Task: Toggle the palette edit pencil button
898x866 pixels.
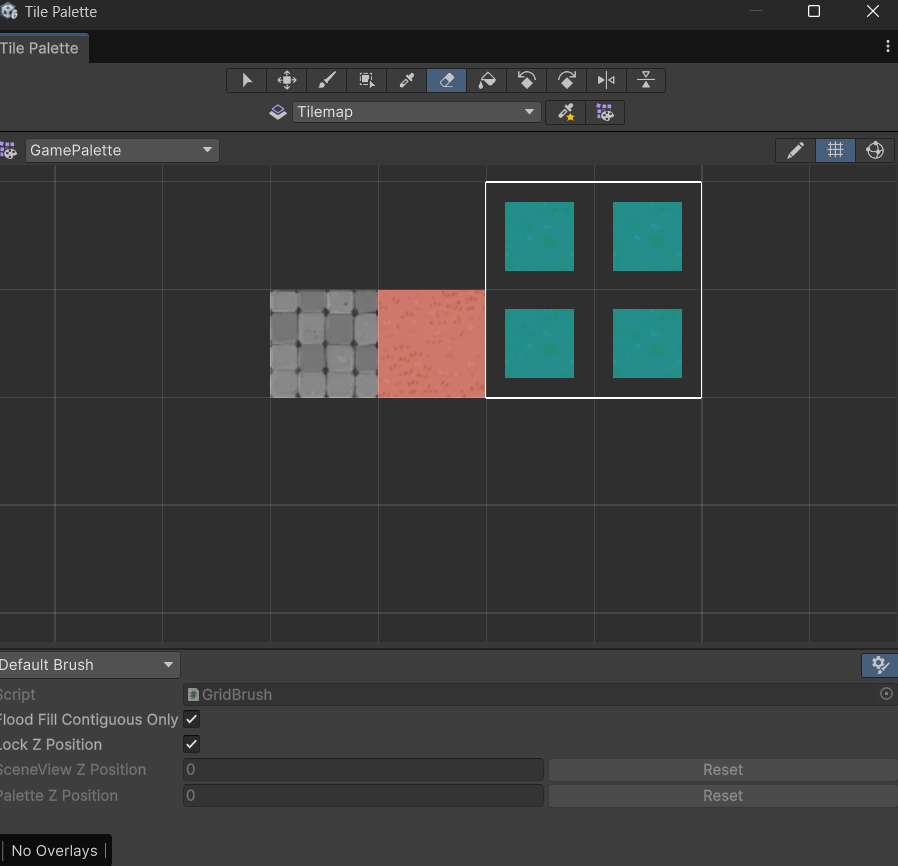Action: click(x=795, y=150)
